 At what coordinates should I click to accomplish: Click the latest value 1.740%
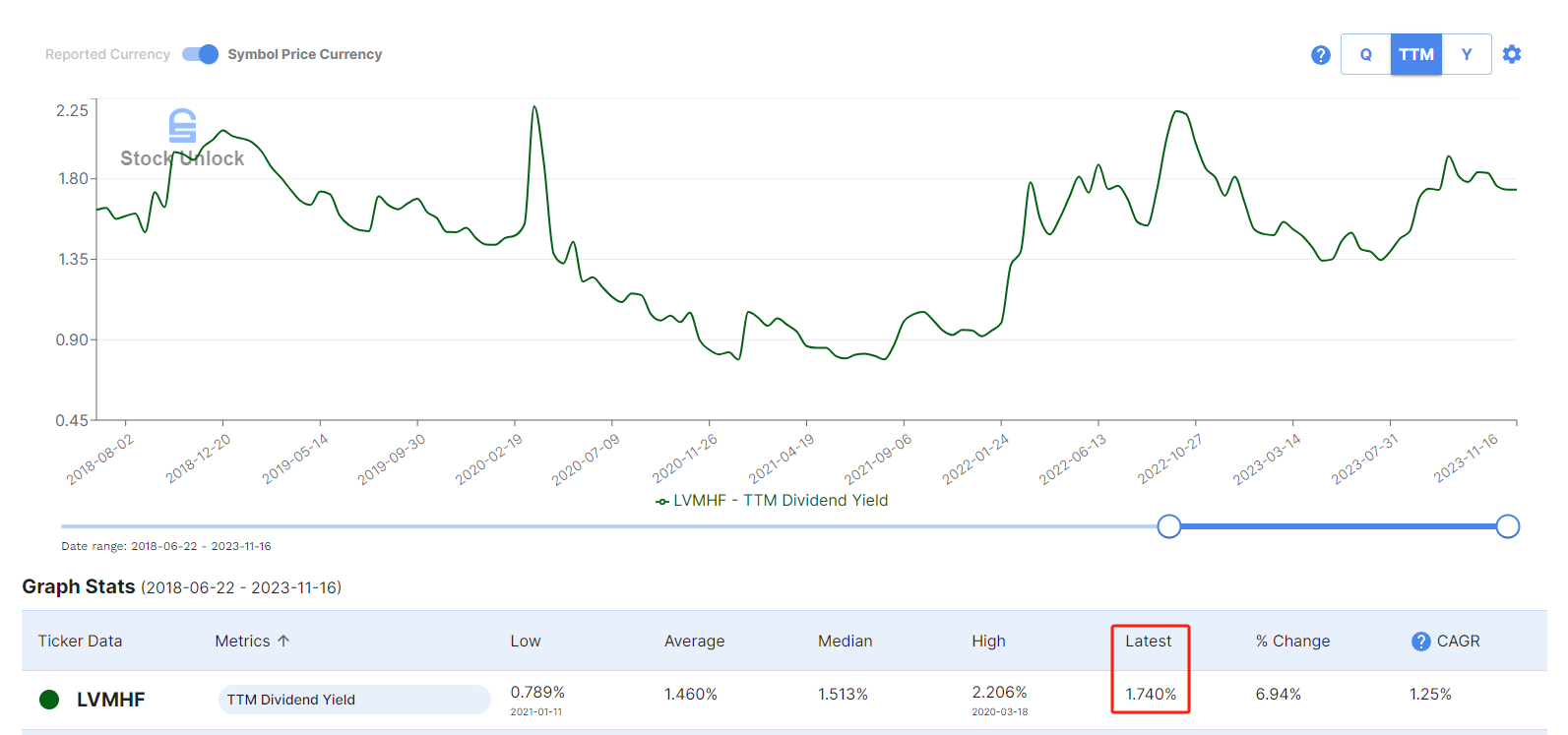1151,695
